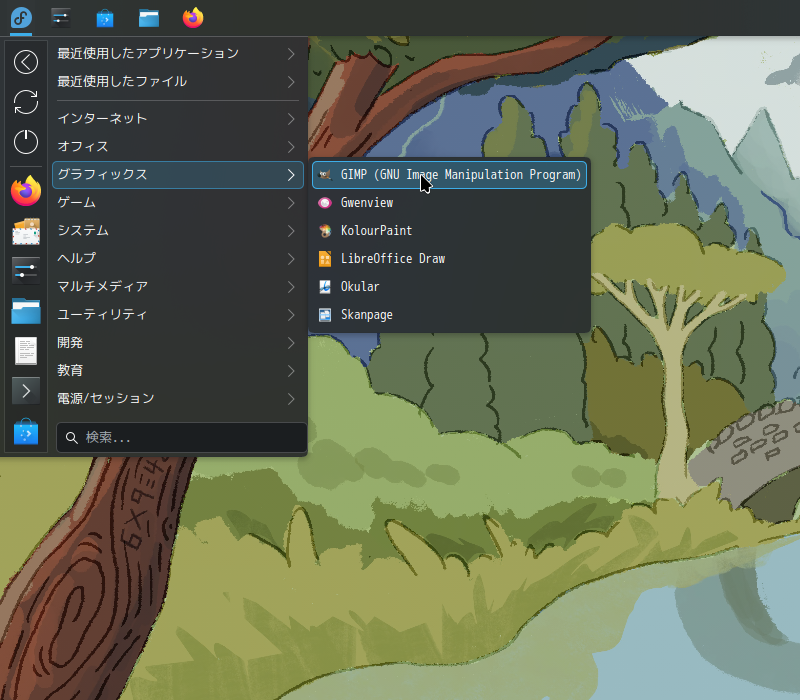The width and height of the screenshot is (800, 700).
Task: Open Discover software store favorite in sidebar
Action: [x=26, y=432]
